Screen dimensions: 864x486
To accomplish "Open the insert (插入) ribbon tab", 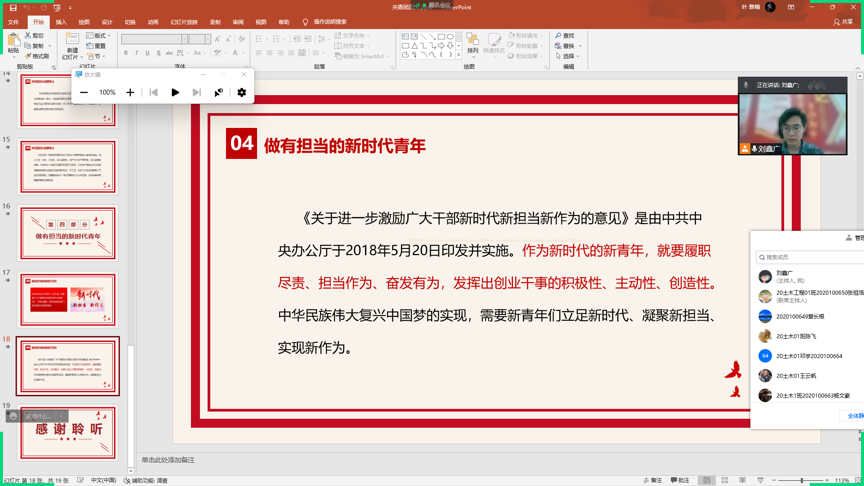I will (61, 21).
